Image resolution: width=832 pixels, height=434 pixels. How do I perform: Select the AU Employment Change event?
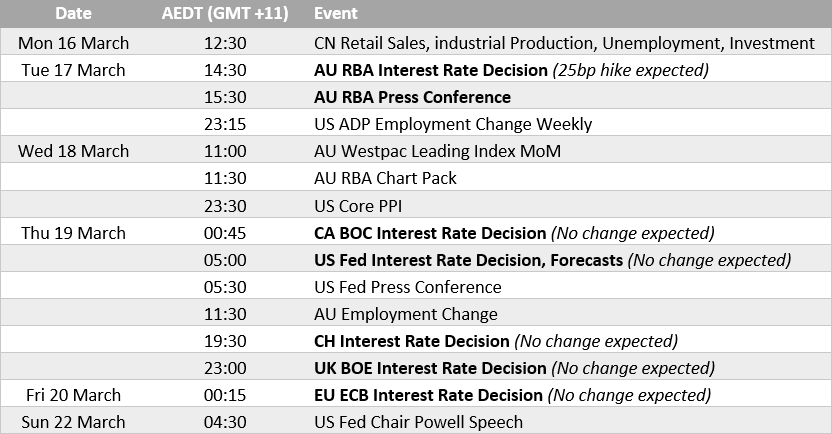(x=405, y=314)
